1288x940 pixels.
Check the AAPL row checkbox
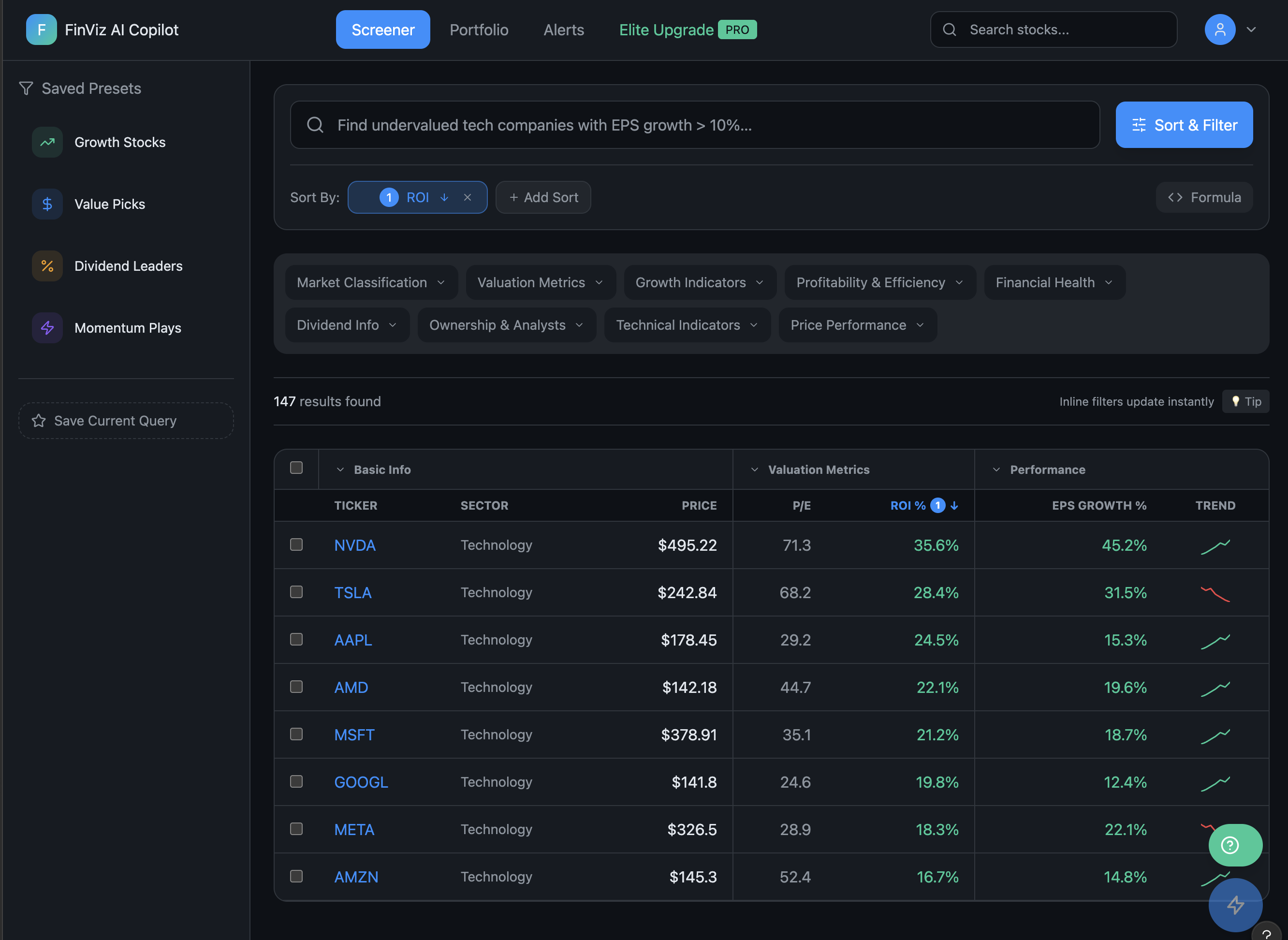tap(296, 640)
